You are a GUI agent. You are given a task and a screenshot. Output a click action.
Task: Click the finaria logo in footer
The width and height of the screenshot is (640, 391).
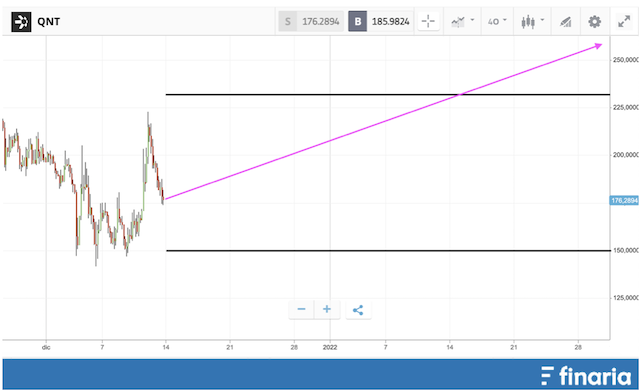point(586,375)
